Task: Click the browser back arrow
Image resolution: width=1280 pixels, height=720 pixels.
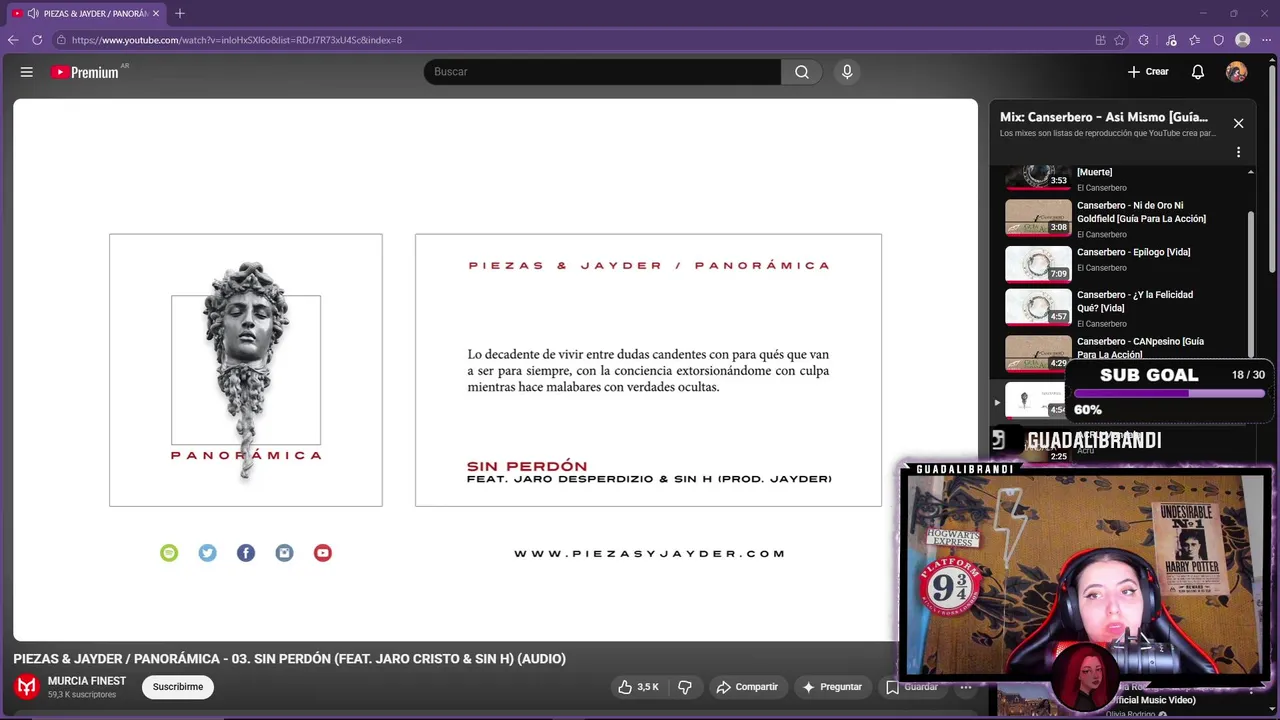Action: point(13,40)
